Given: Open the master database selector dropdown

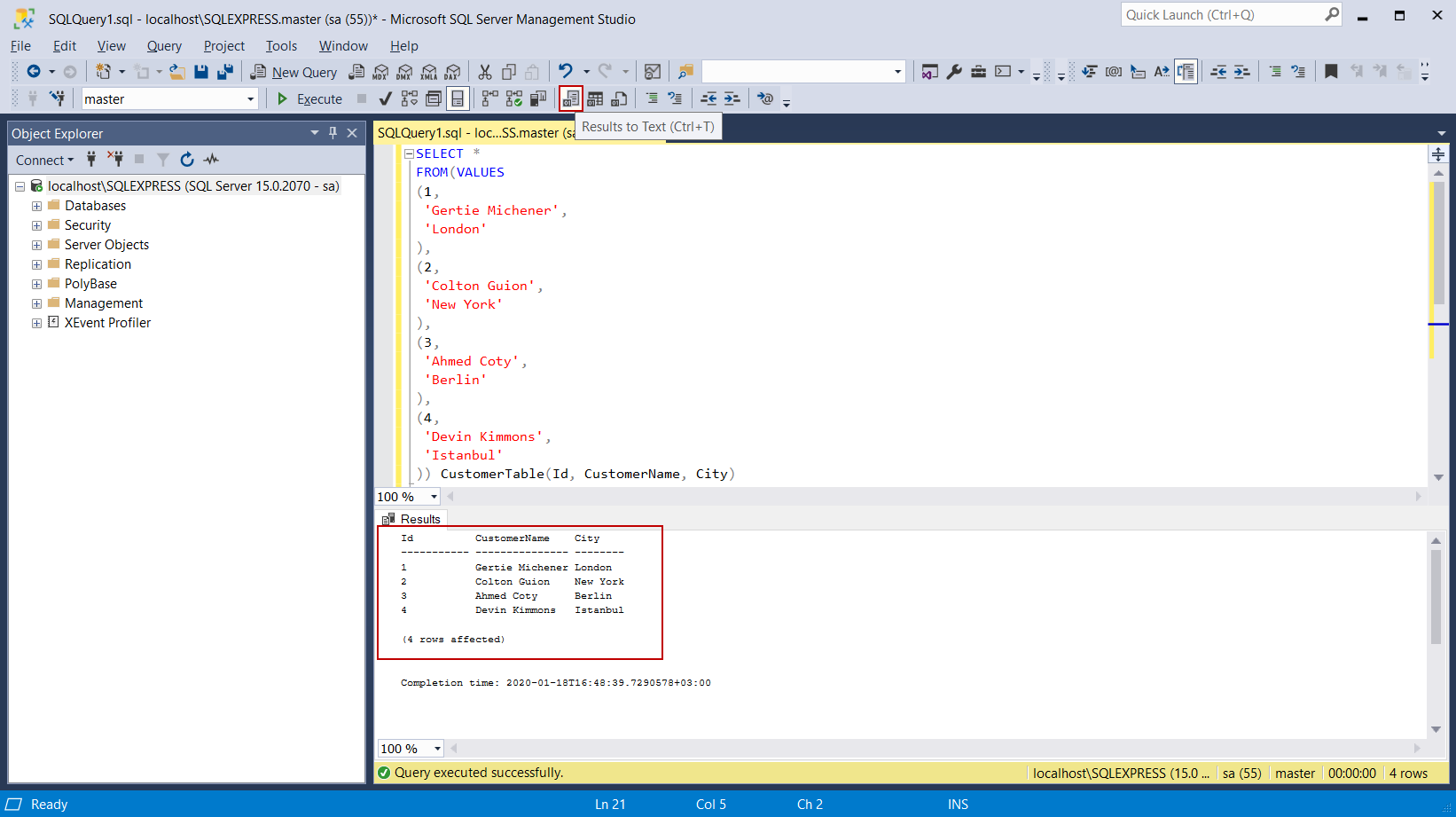Looking at the screenshot, I should coord(251,98).
